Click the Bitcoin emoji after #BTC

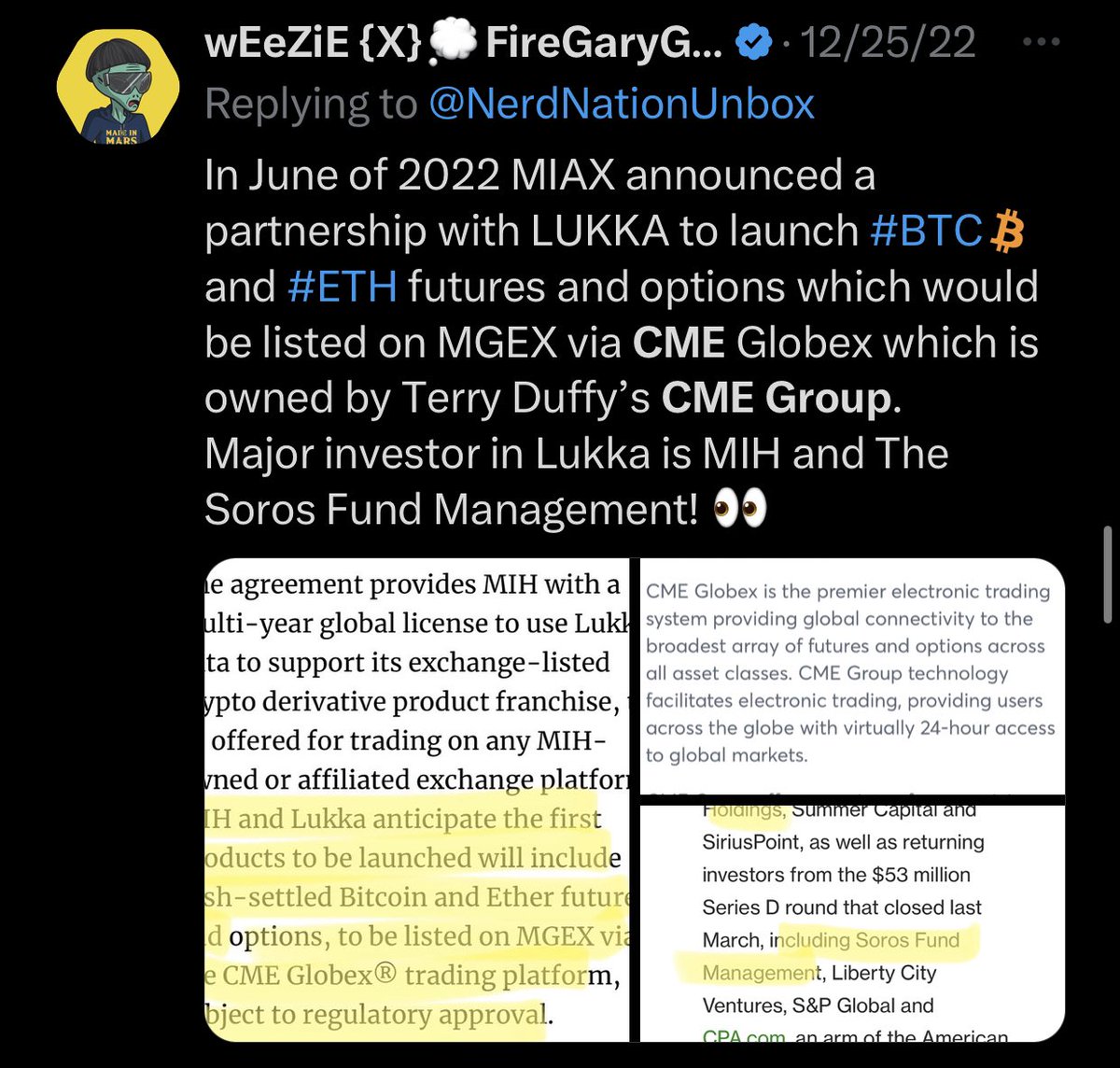[x=1006, y=231]
